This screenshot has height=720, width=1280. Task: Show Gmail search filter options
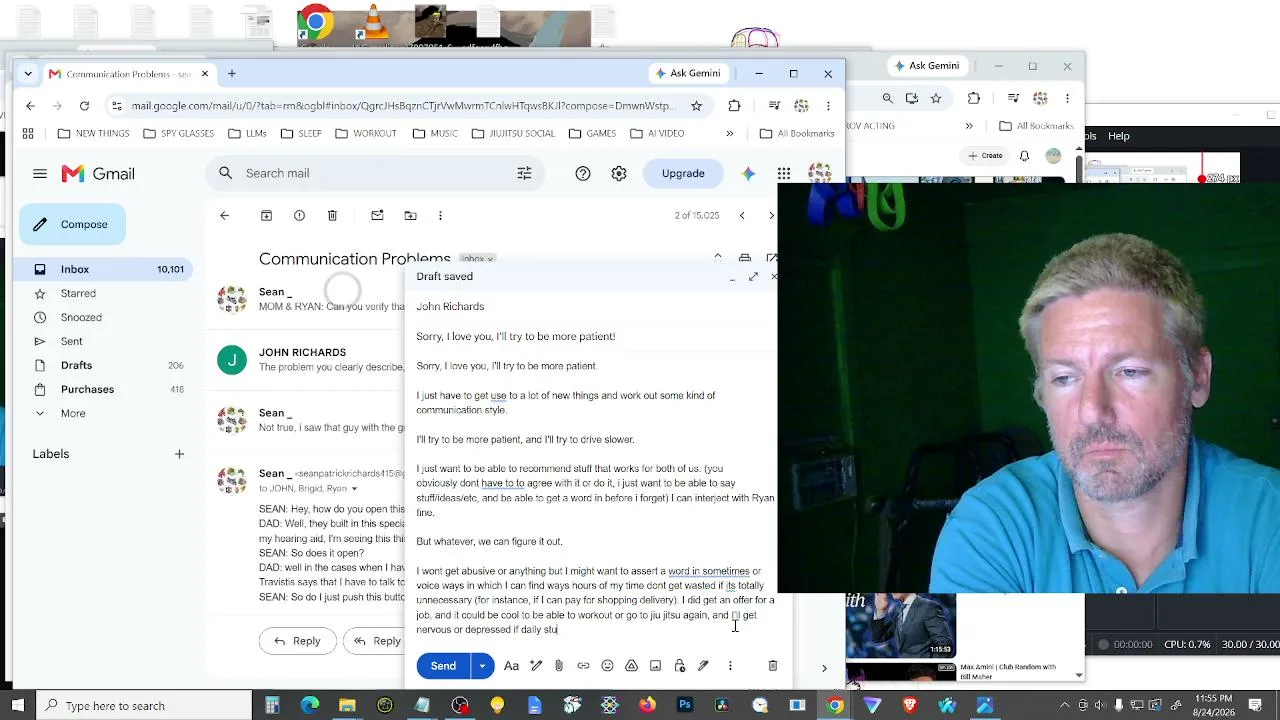[524, 173]
